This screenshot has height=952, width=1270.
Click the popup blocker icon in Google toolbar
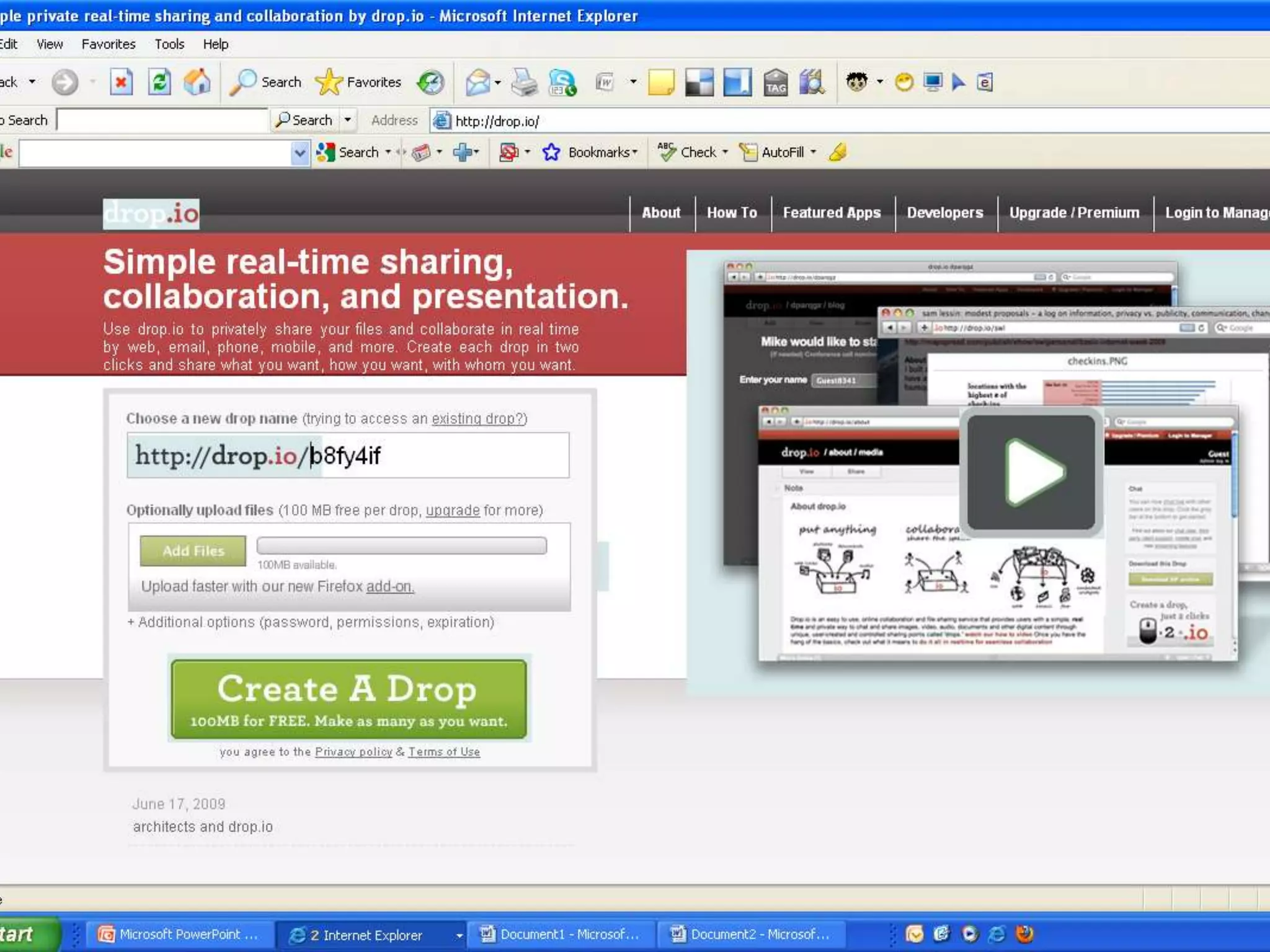coord(509,152)
